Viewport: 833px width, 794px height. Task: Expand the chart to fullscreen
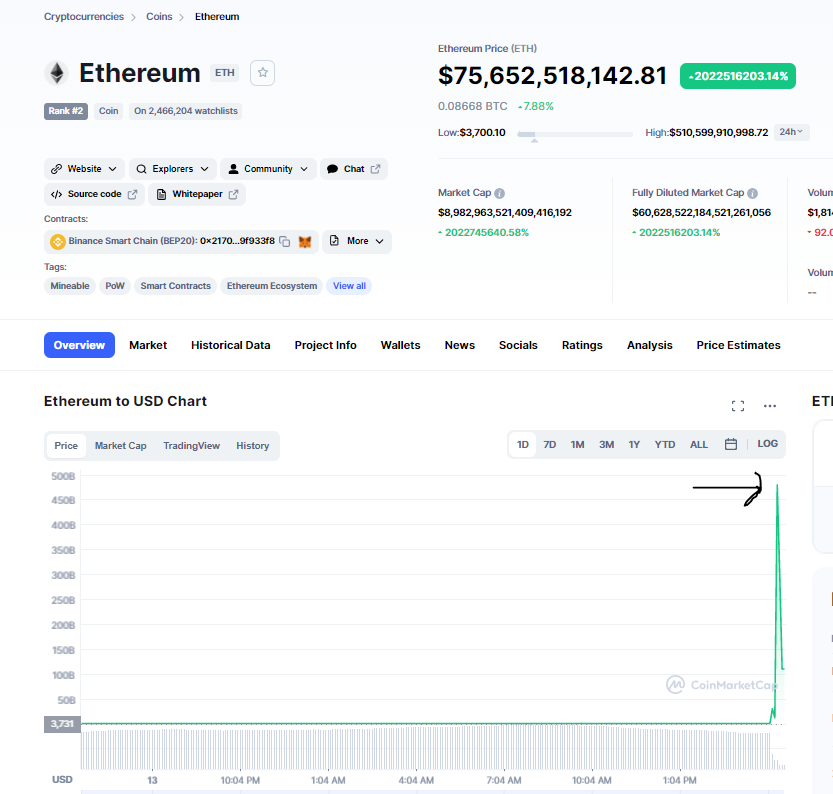click(738, 406)
